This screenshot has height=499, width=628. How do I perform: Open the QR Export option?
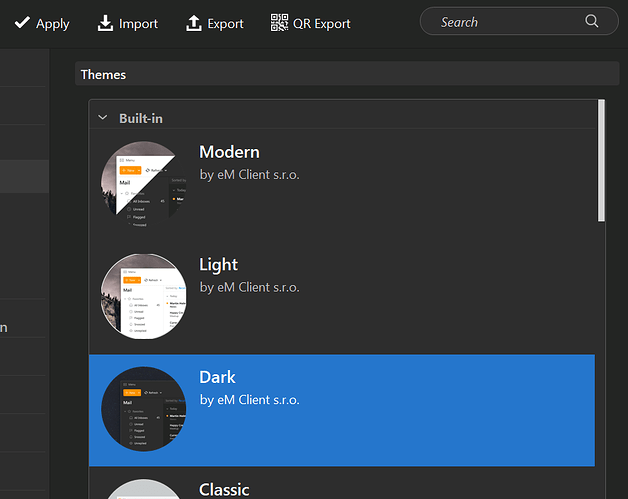point(311,23)
